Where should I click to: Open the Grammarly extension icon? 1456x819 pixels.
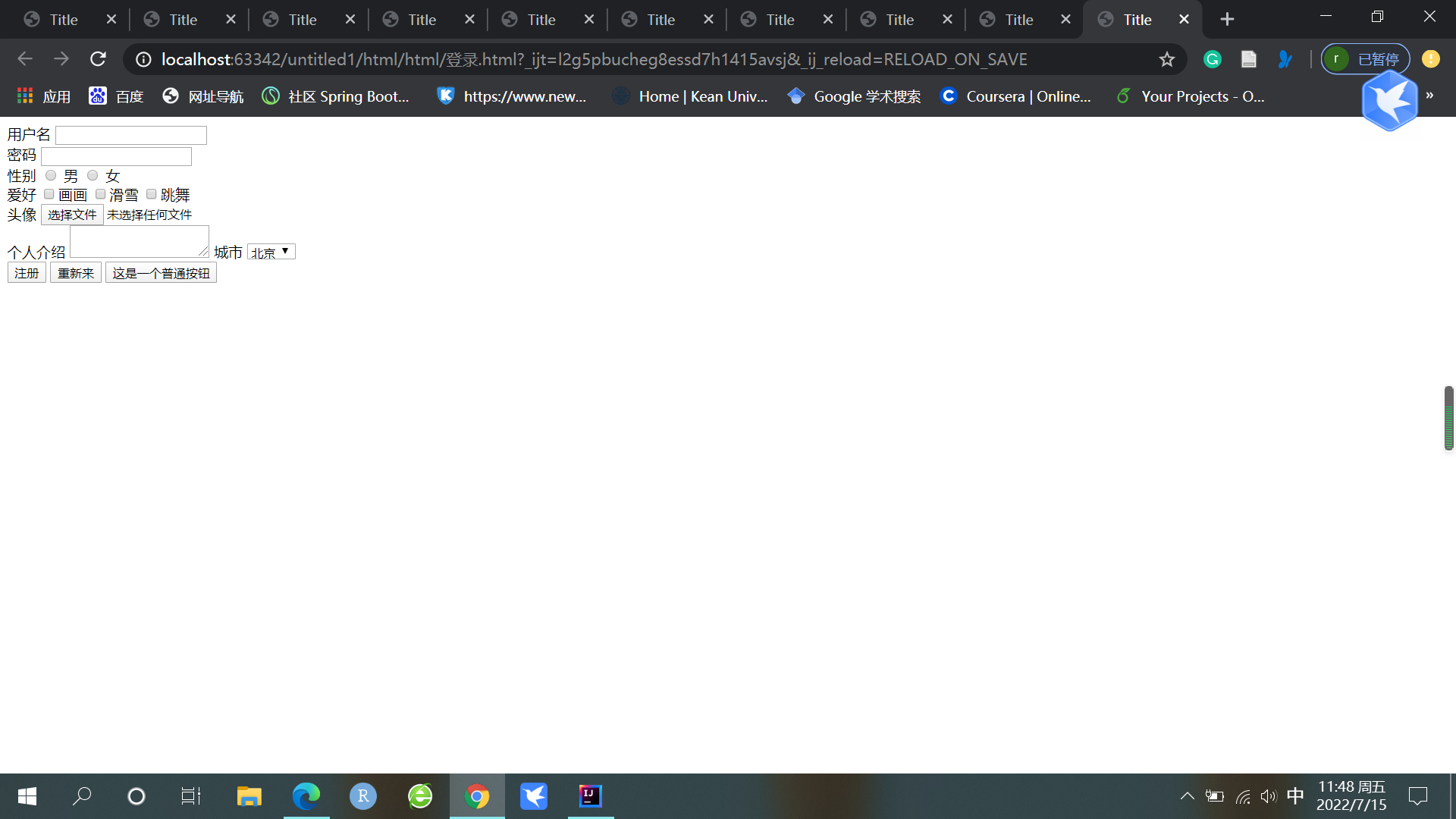pos(1212,59)
